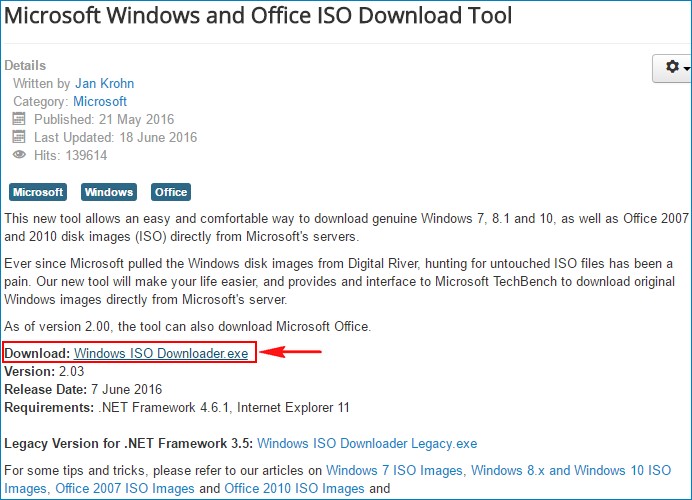692x500 pixels.
Task: Open author link Jan Krohn
Action: (x=105, y=83)
